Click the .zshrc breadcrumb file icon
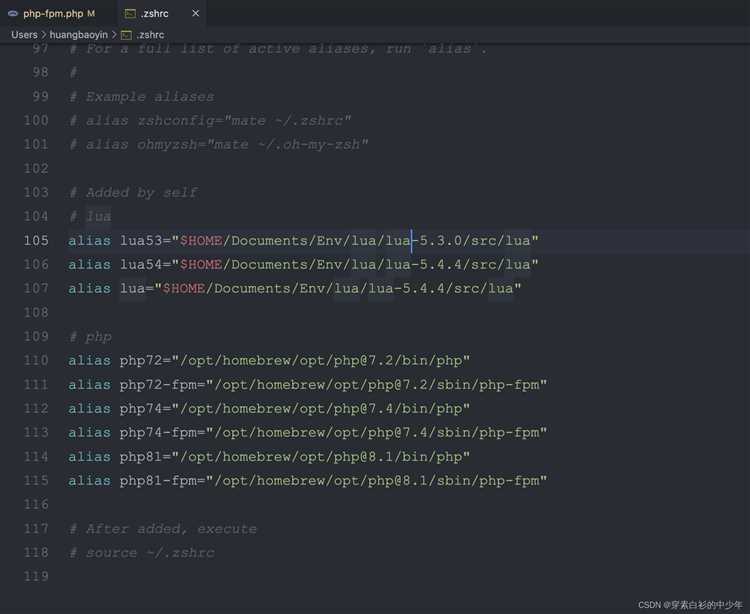 126,35
